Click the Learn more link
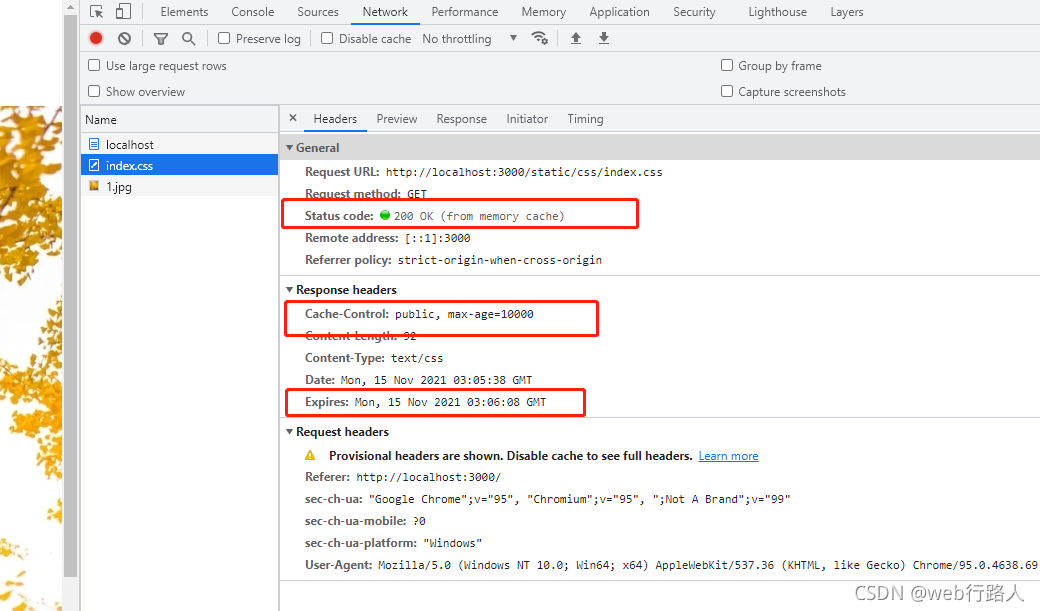This screenshot has width=1040, height=611. click(x=728, y=455)
